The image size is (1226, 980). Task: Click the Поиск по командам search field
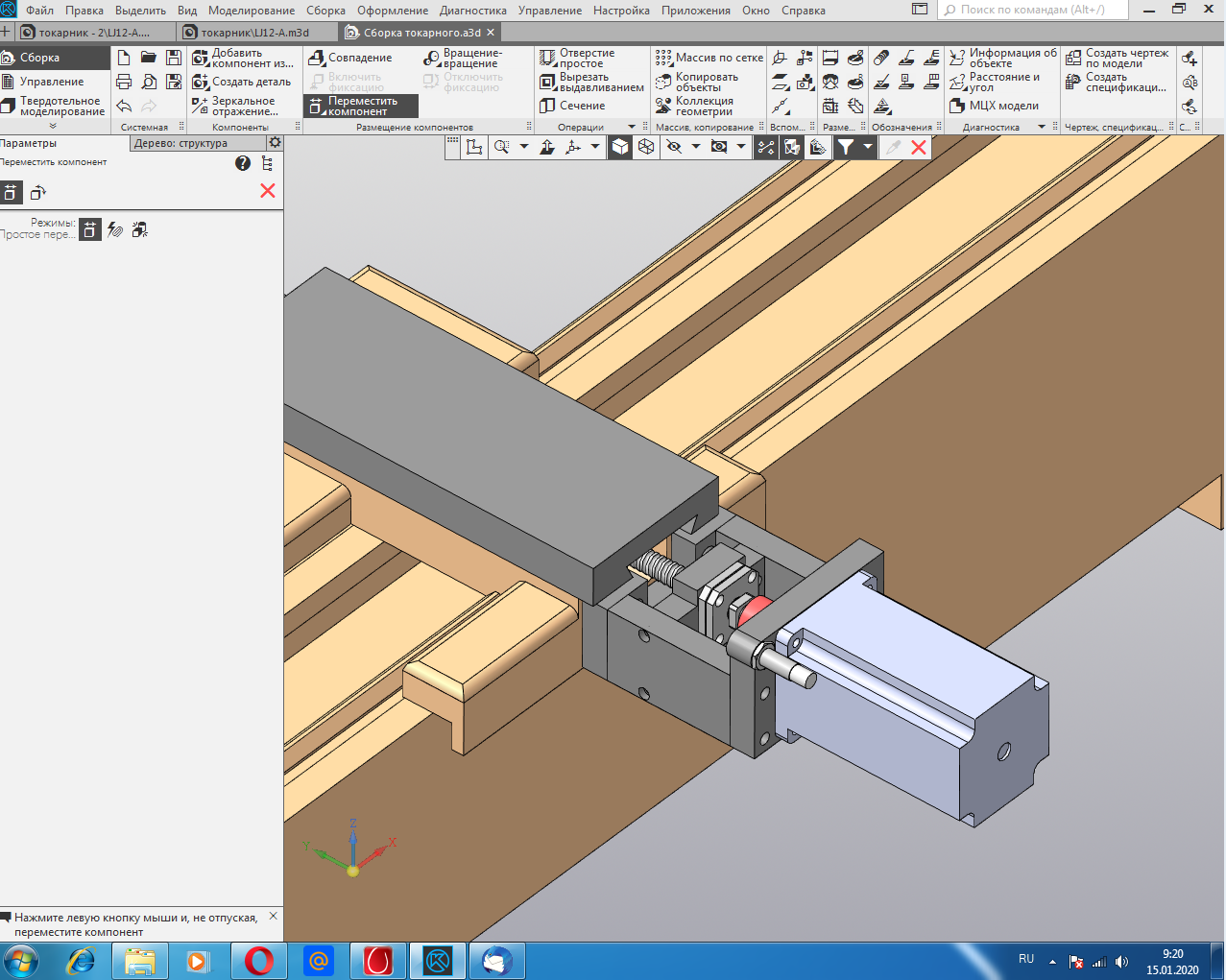pyautogui.click(x=1032, y=10)
